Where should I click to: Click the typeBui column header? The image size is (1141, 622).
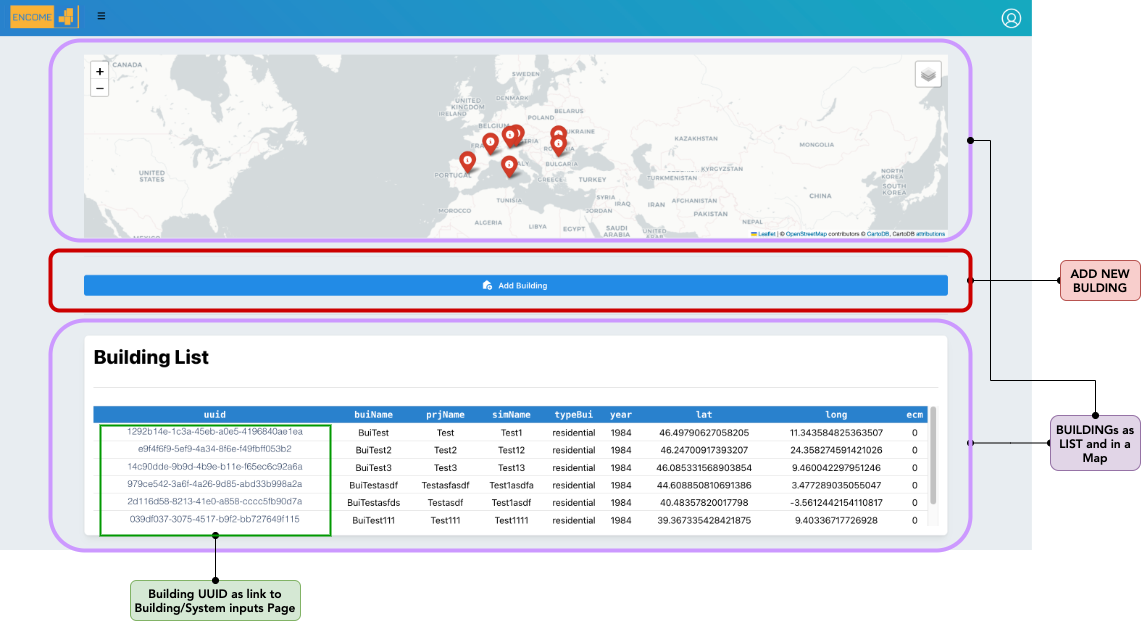coord(573,415)
